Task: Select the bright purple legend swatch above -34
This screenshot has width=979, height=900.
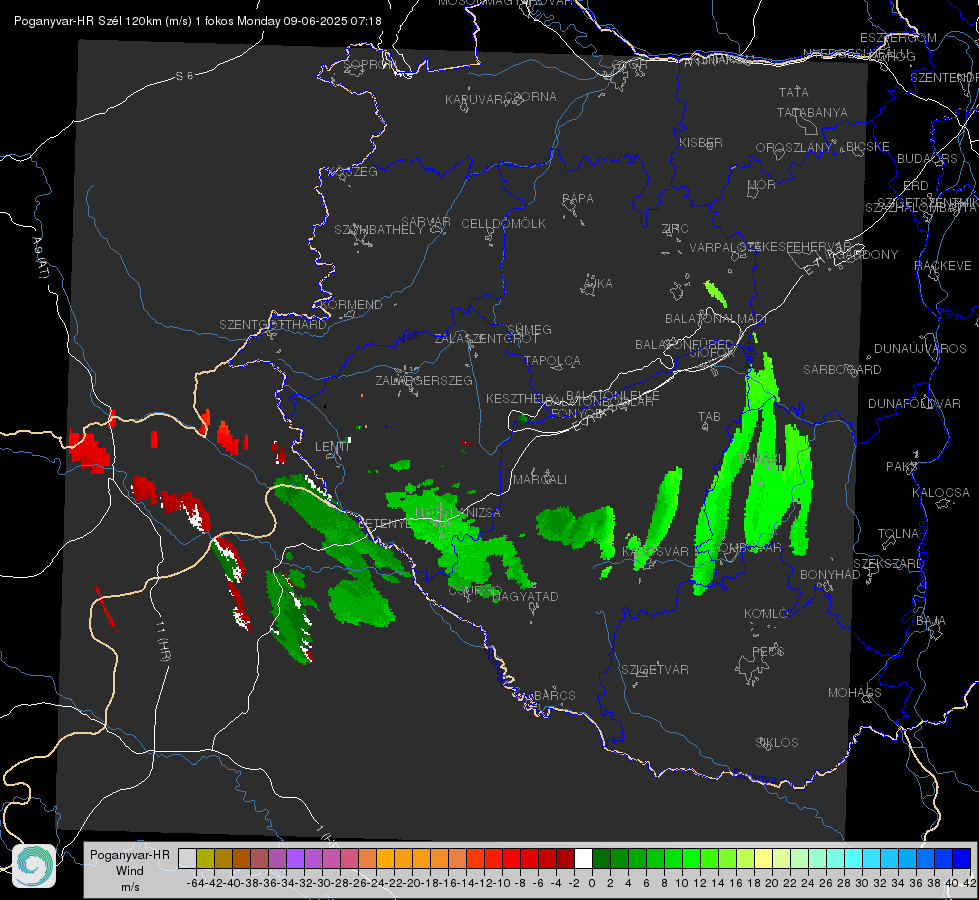Action: [295, 858]
